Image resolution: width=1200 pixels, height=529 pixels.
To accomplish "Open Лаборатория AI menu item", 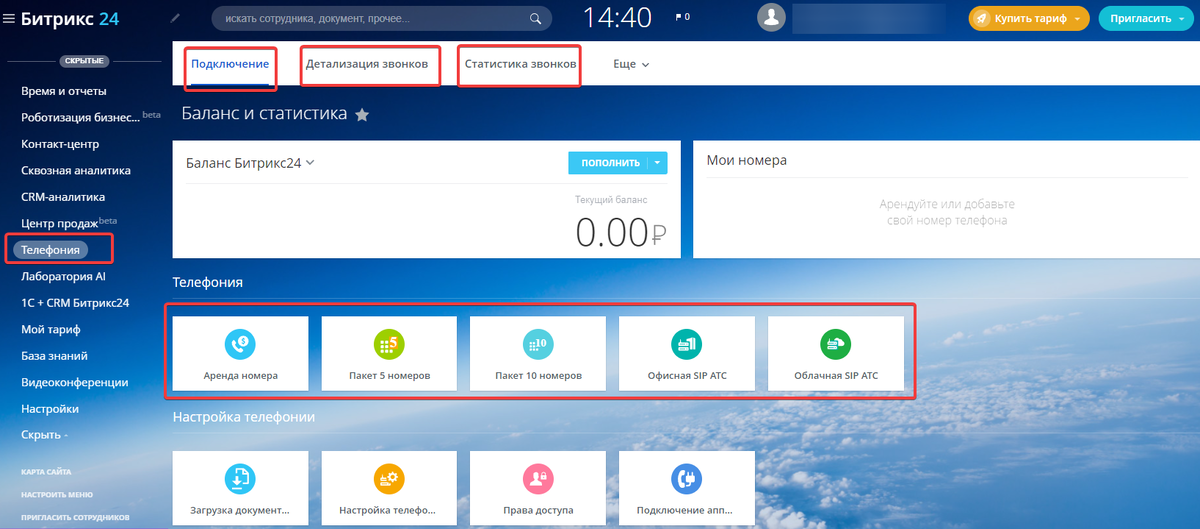I will point(63,276).
